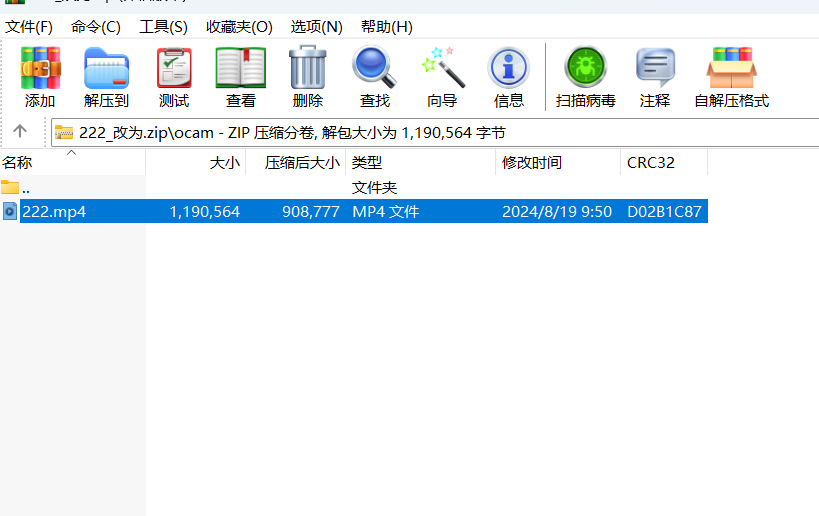Click the archive path address field
The width and height of the screenshot is (819, 516).
click(x=435, y=133)
